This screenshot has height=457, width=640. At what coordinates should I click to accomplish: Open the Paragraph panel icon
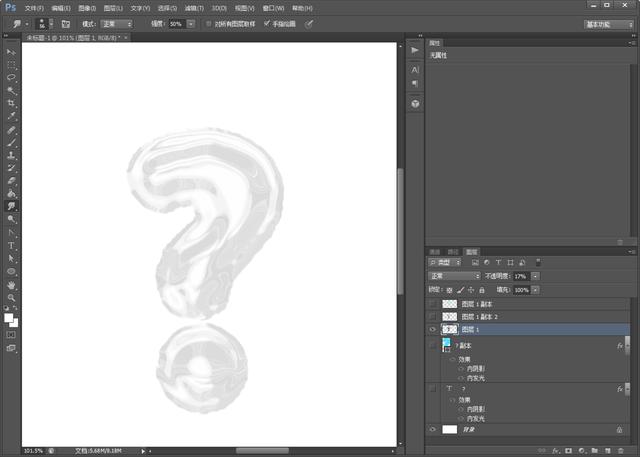[415, 84]
